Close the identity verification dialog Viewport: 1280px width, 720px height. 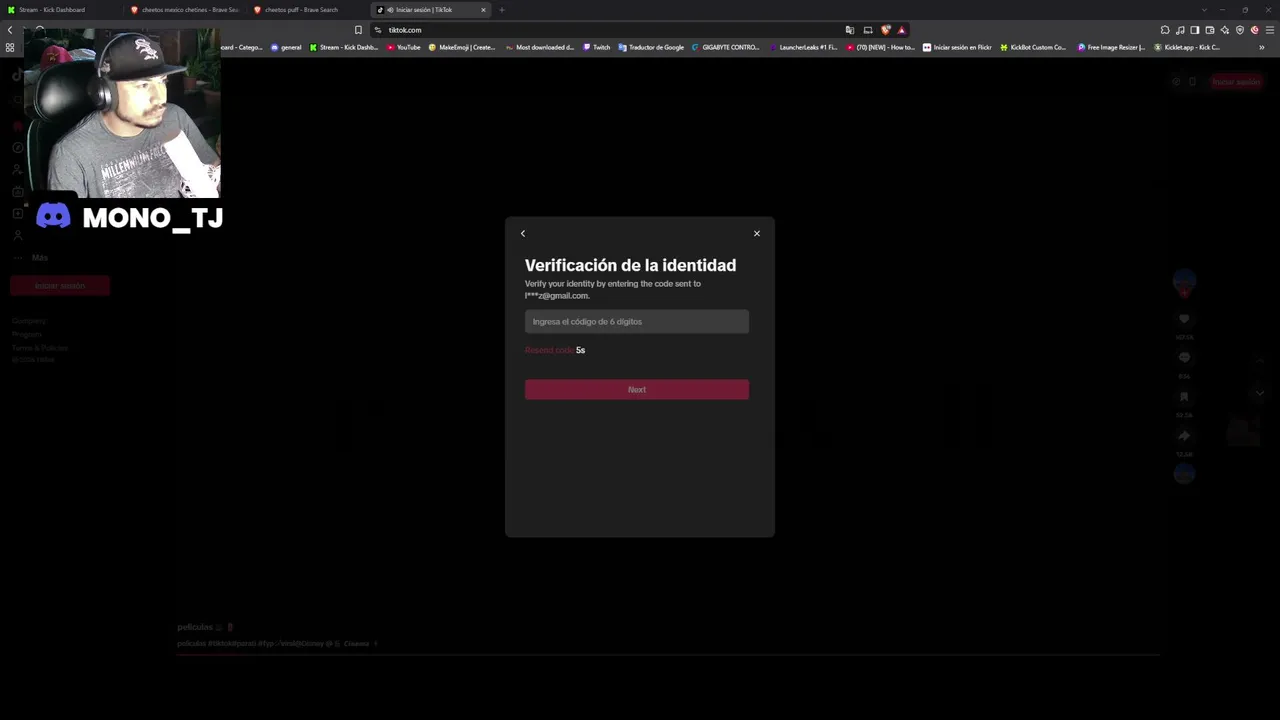757,233
